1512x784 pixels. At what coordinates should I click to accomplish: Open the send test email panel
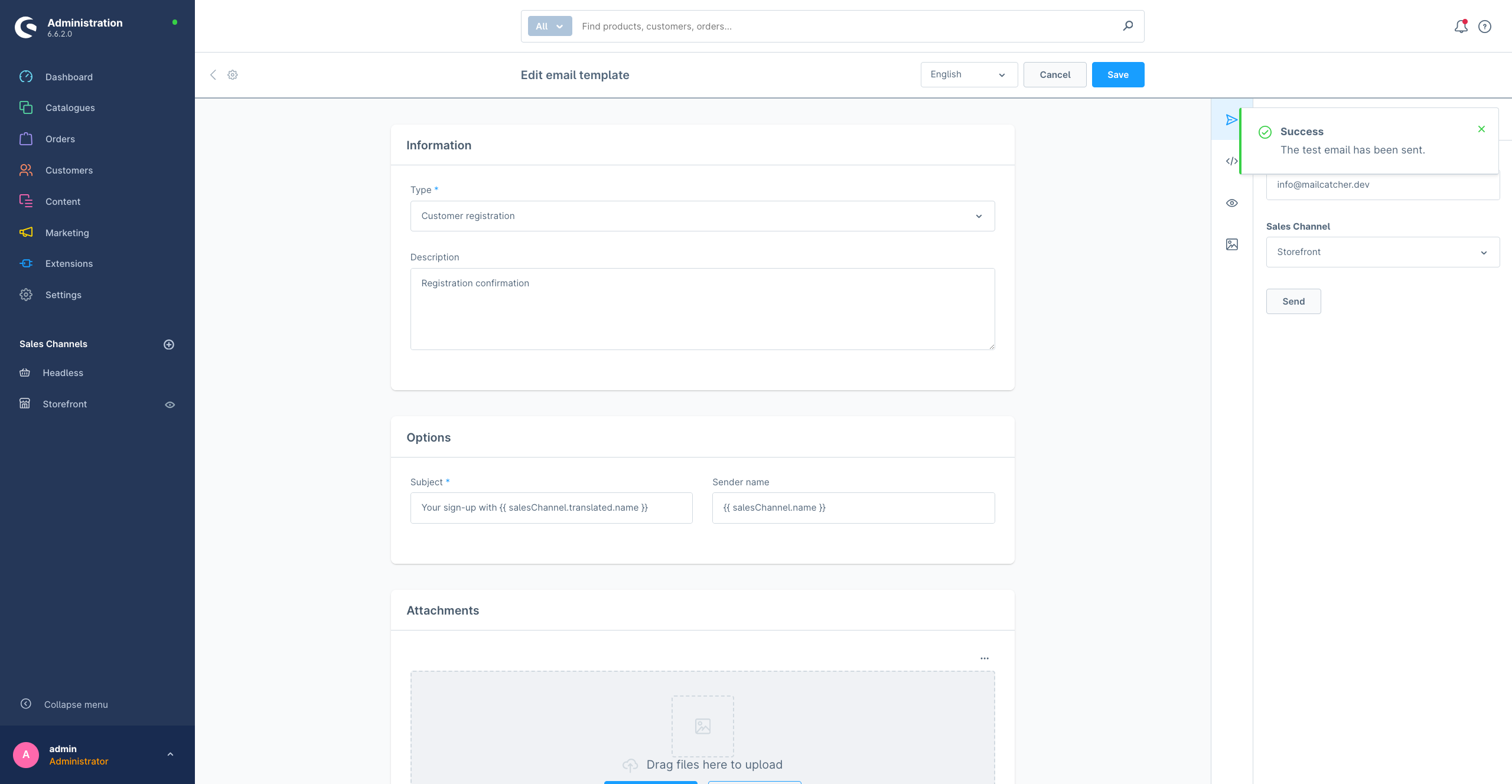pos(1231,120)
